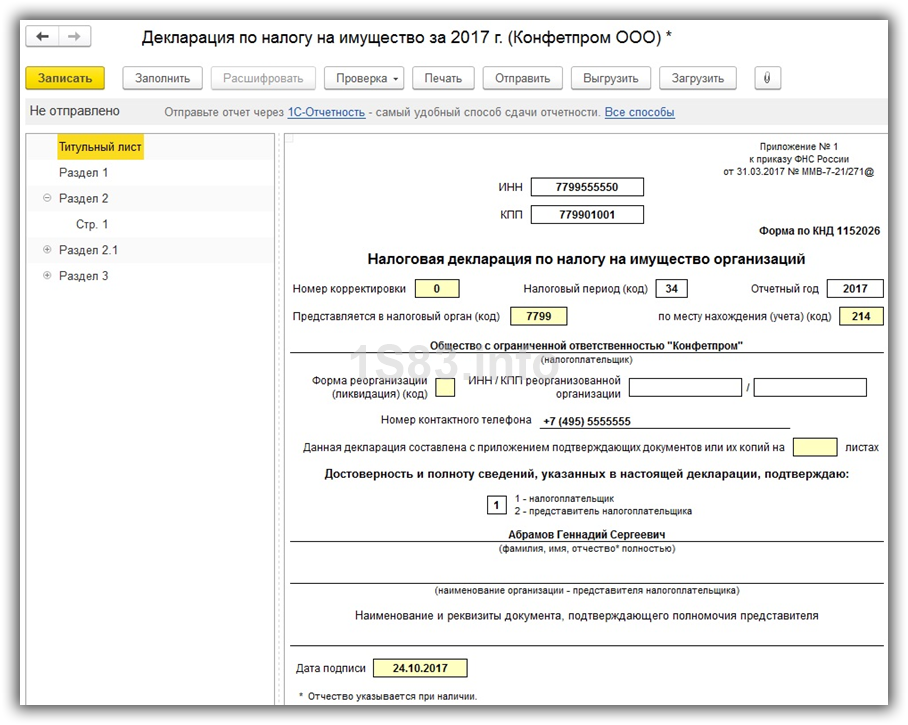Click the forward navigation arrow
This screenshot has height=725, width=908.
(74, 37)
